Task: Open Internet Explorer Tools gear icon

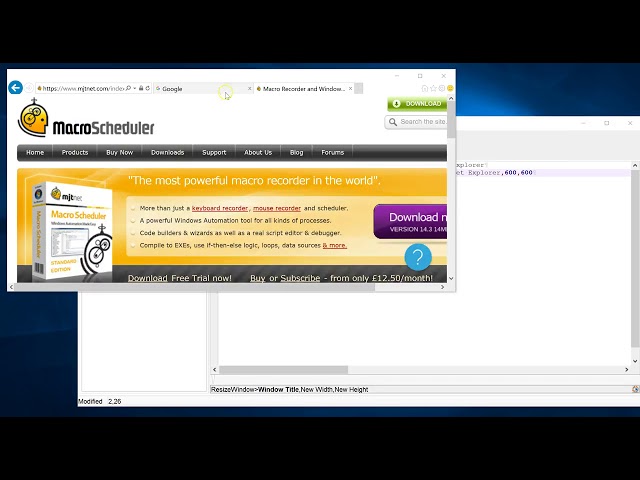Action: (442, 88)
